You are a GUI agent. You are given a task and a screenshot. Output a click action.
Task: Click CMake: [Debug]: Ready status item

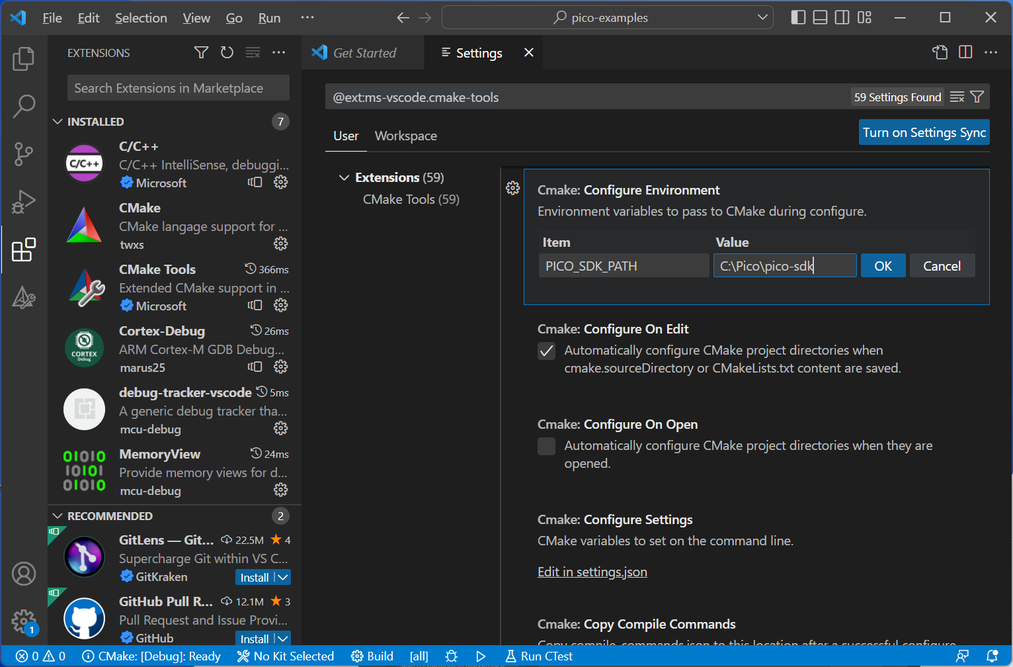pos(151,656)
